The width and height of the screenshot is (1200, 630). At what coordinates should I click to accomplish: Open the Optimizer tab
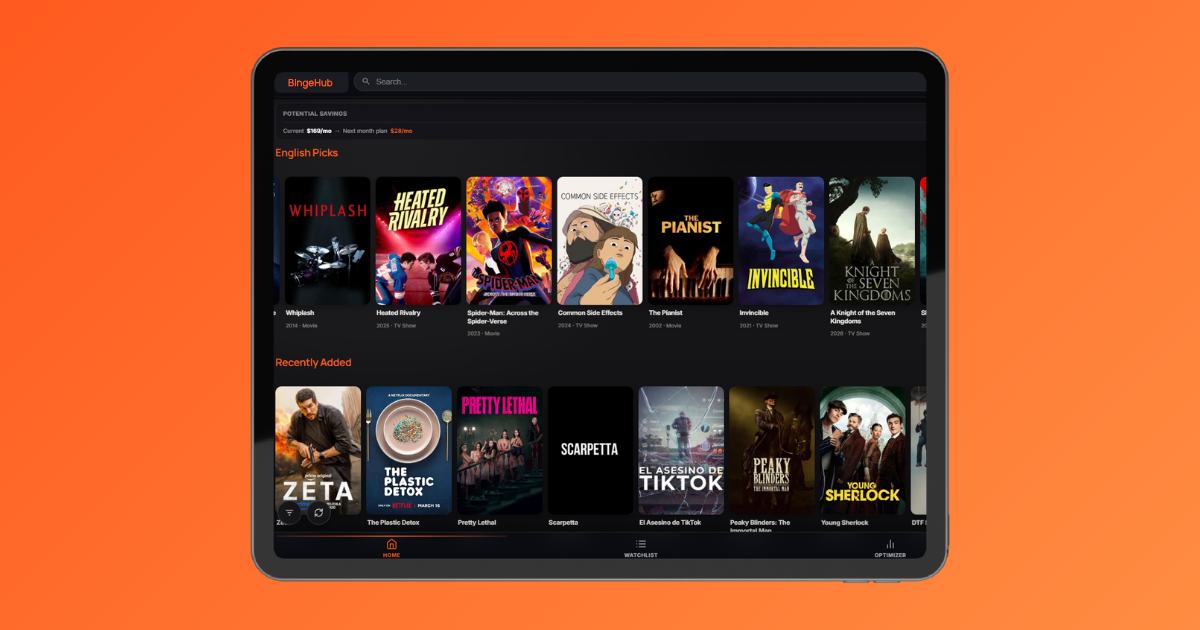click(890, 548)
